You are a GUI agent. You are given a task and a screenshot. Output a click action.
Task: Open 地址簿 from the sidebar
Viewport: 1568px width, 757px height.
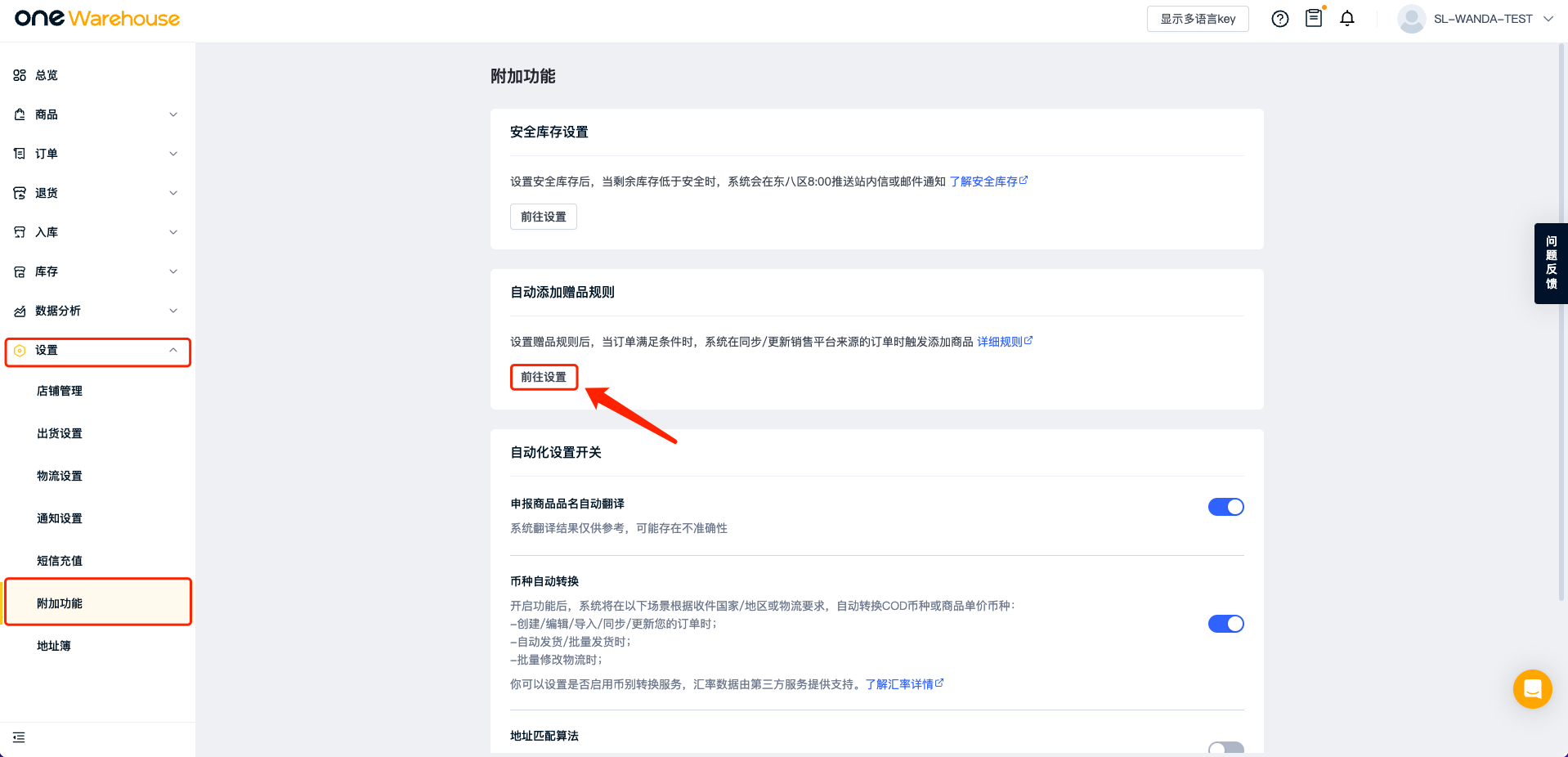(54, 646)
